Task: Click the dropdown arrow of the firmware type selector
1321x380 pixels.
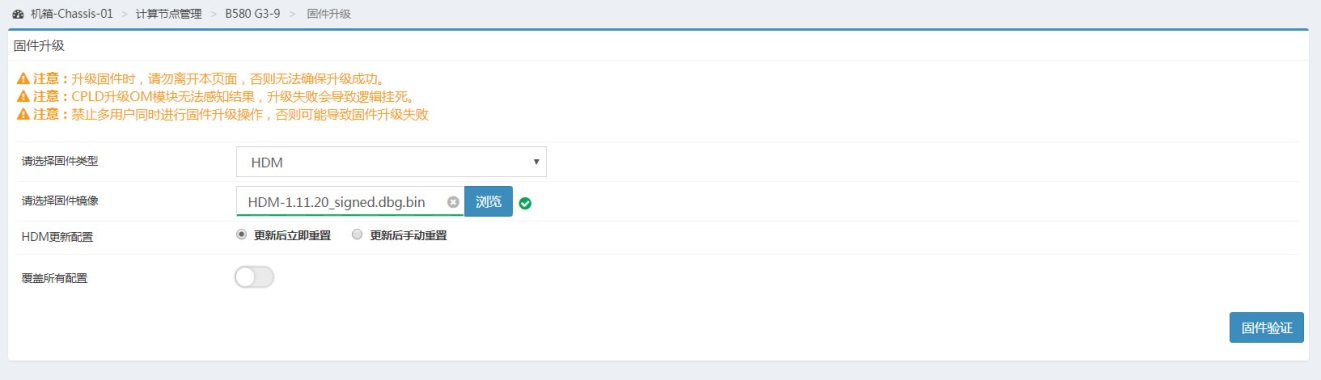Action: pyautogui.click(x=536, y=161)
